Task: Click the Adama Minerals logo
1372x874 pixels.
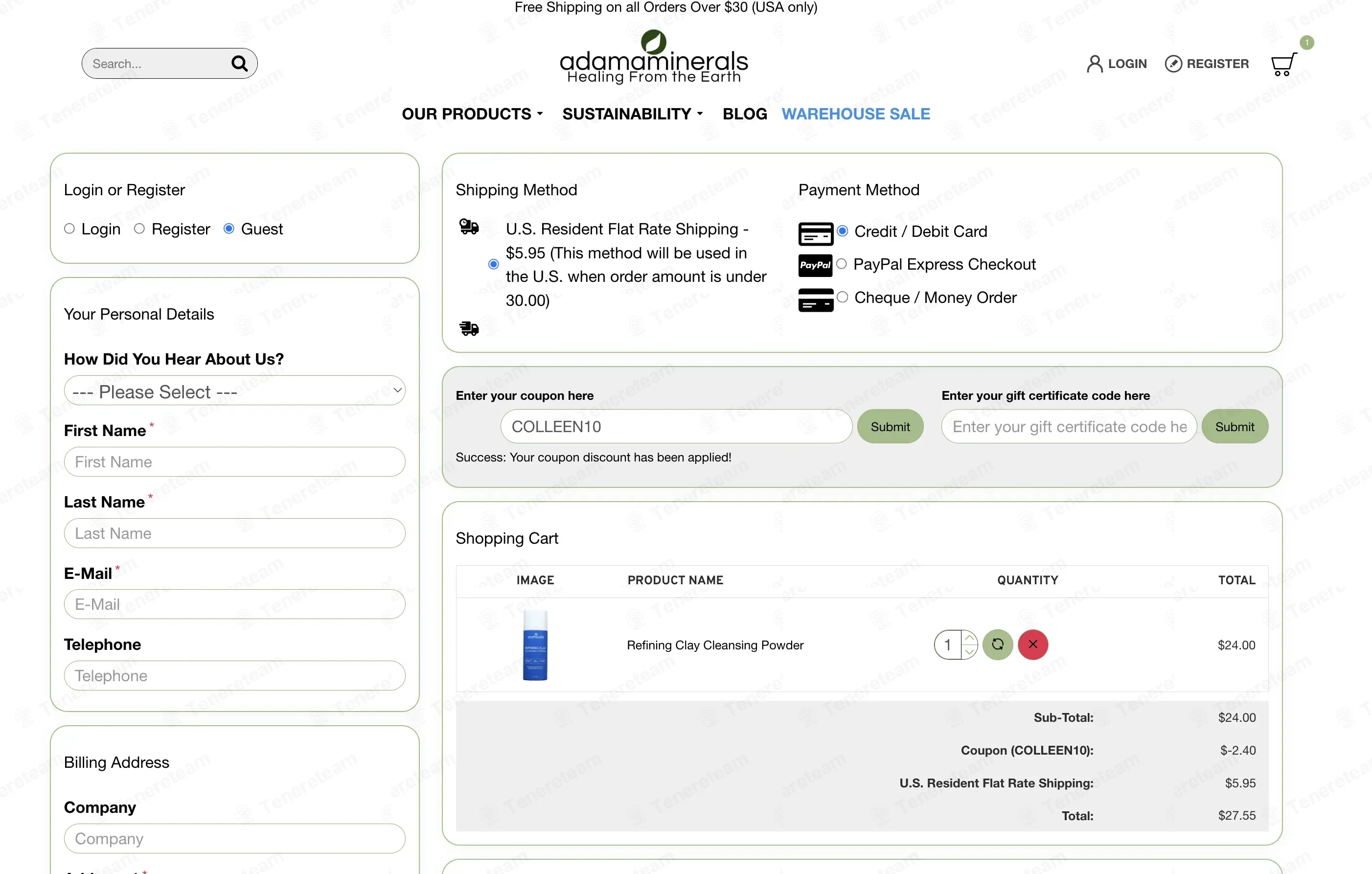Action: pyautogui.click(x=654, y=57)
